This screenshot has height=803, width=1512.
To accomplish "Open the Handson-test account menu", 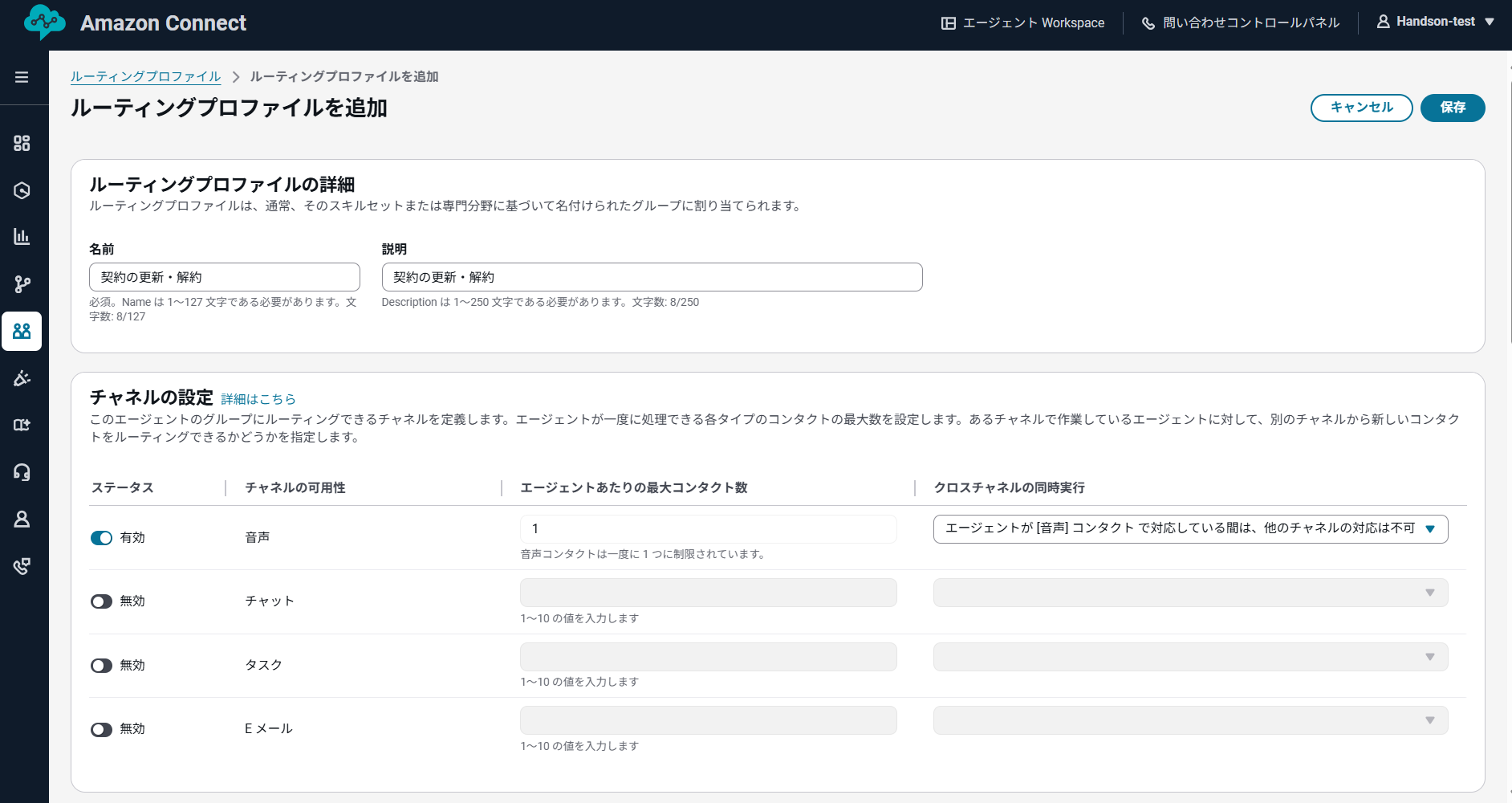I will point(1436,21).
